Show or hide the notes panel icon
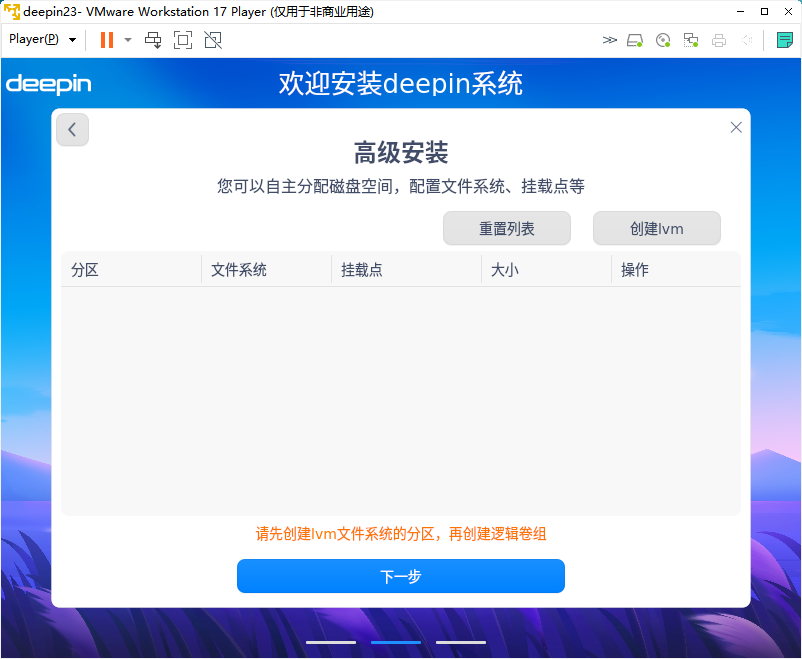The width and height of the screenshot is (802, 659). (x=786, y=40)
